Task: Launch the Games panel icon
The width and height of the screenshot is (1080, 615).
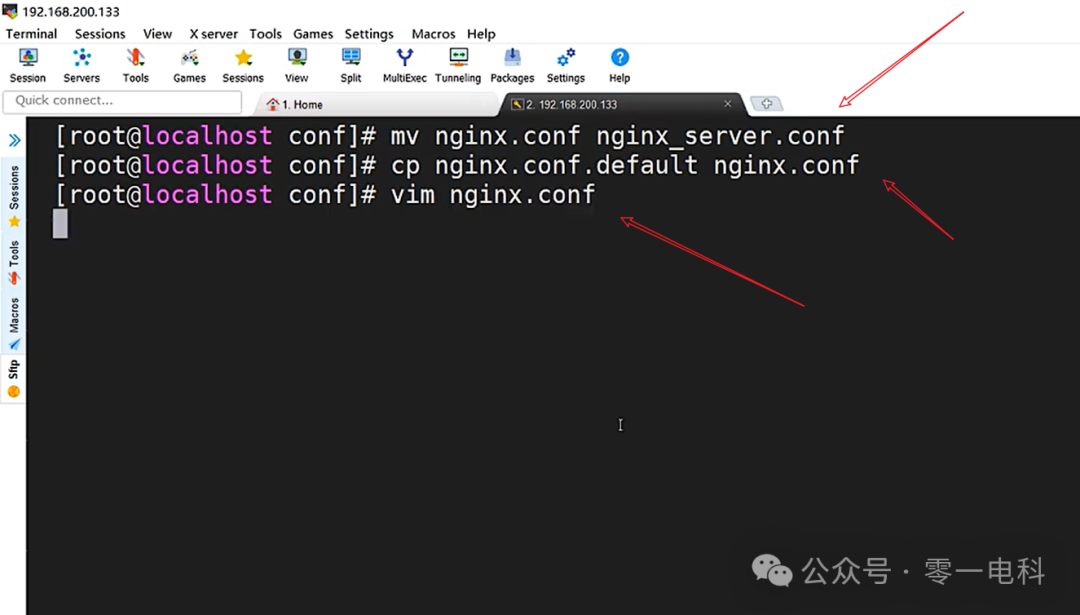Action: [x=189, y=64]
